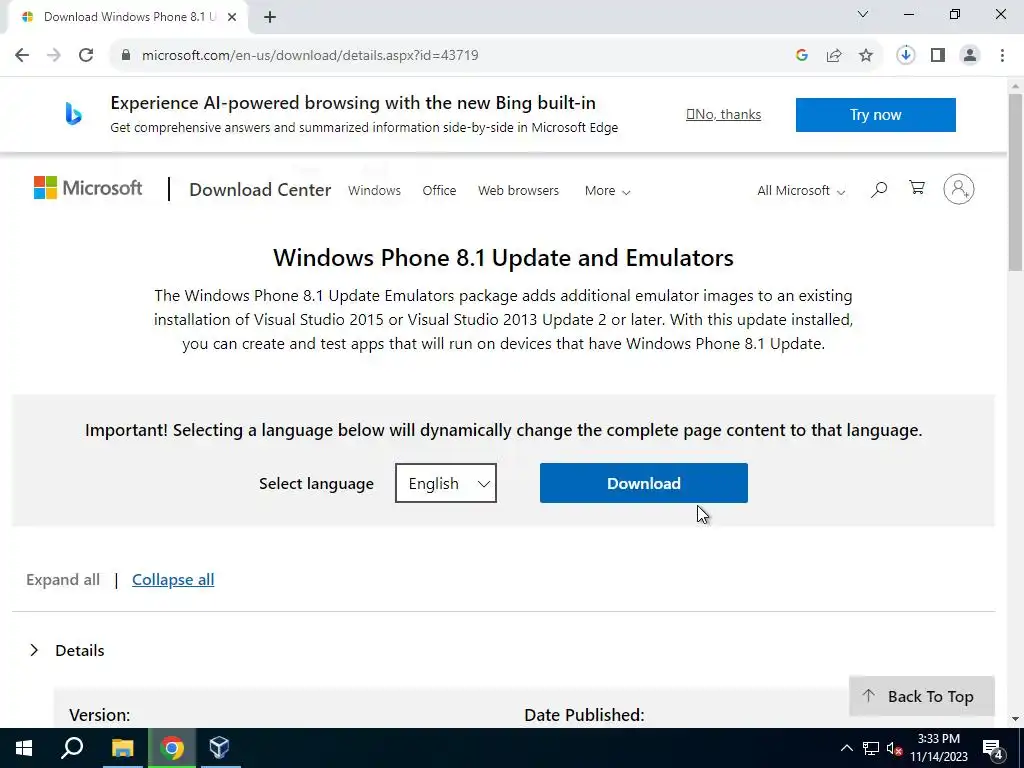This screenshot has height=768, width=1024.
Task: Open File Explorer from taskbar
Action: pos(122,748)
